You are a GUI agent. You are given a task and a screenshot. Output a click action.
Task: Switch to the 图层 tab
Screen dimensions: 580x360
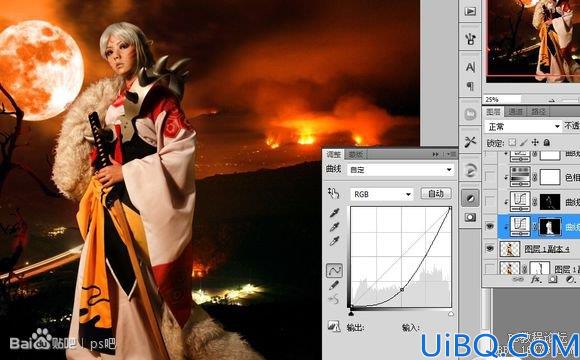click(493, 111)
